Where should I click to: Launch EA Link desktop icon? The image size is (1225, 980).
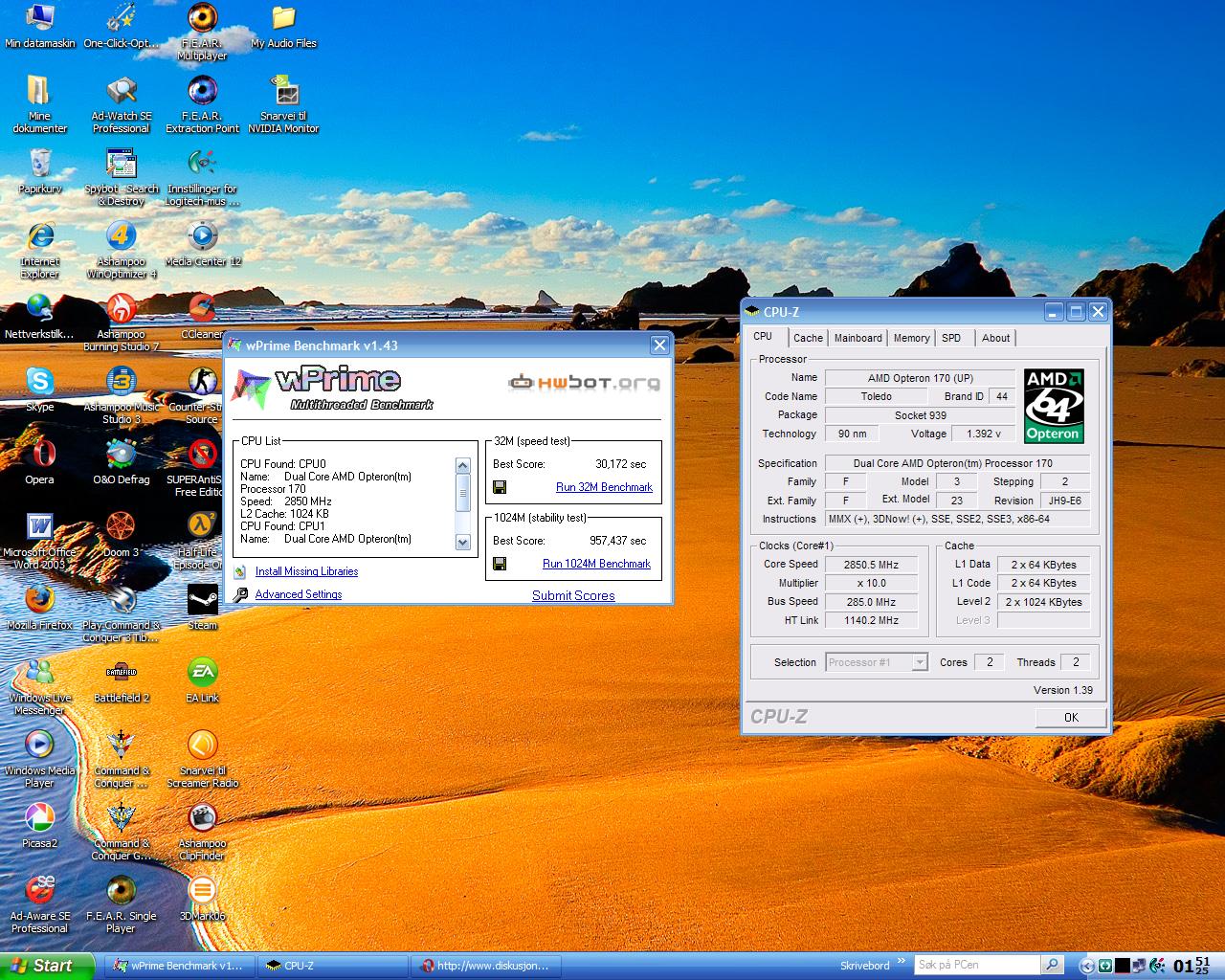point(202,673)
